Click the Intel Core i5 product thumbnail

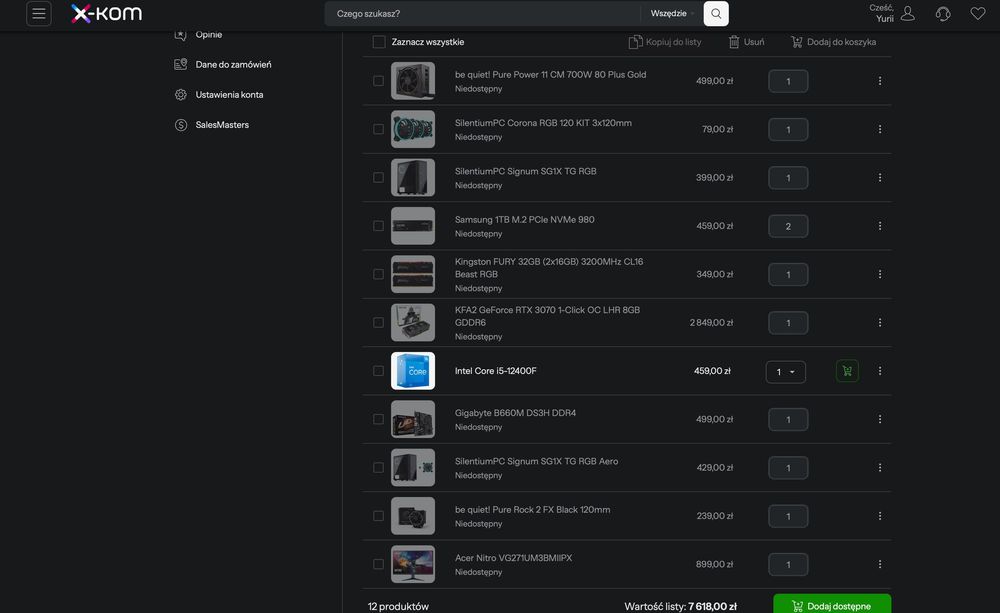point(413,371)
